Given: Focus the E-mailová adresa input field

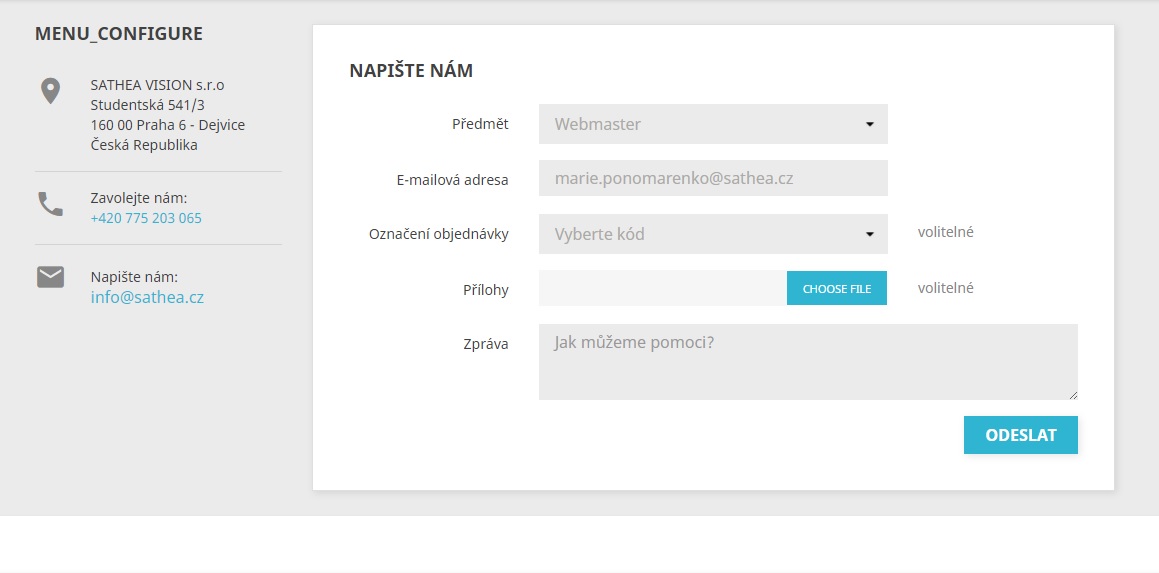Looking at the screenshot, I should (x=713, y=178).
